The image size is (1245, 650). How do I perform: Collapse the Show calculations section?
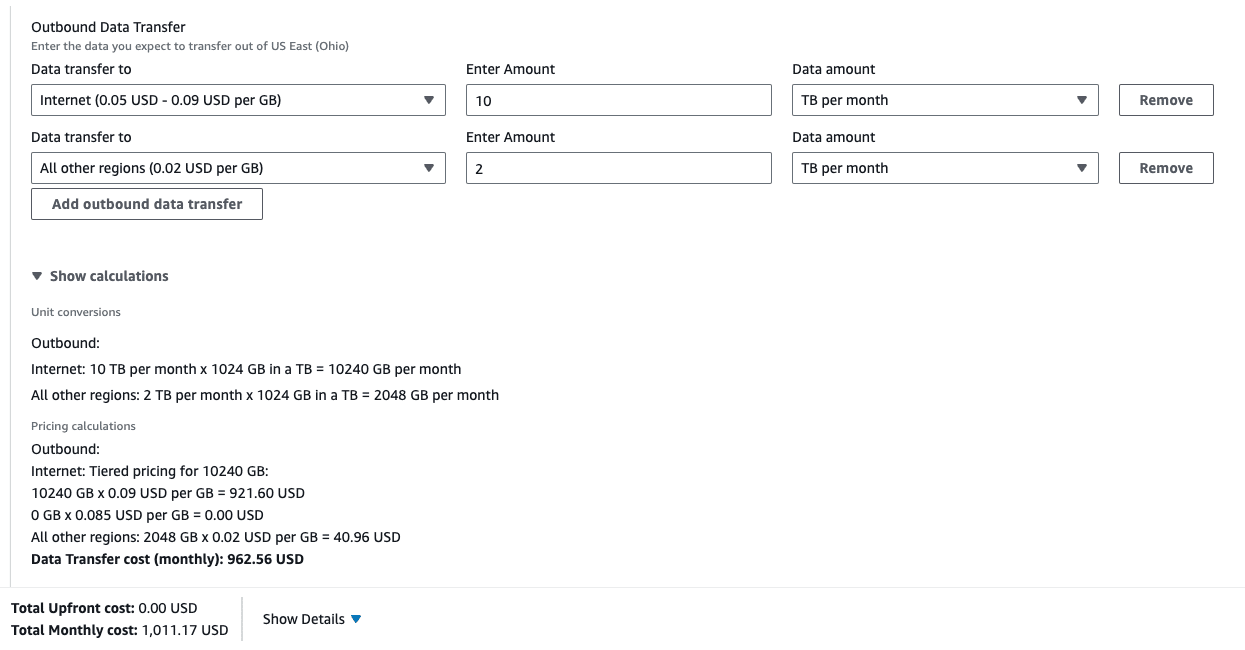pyautogui.click(x=99, y=276)
